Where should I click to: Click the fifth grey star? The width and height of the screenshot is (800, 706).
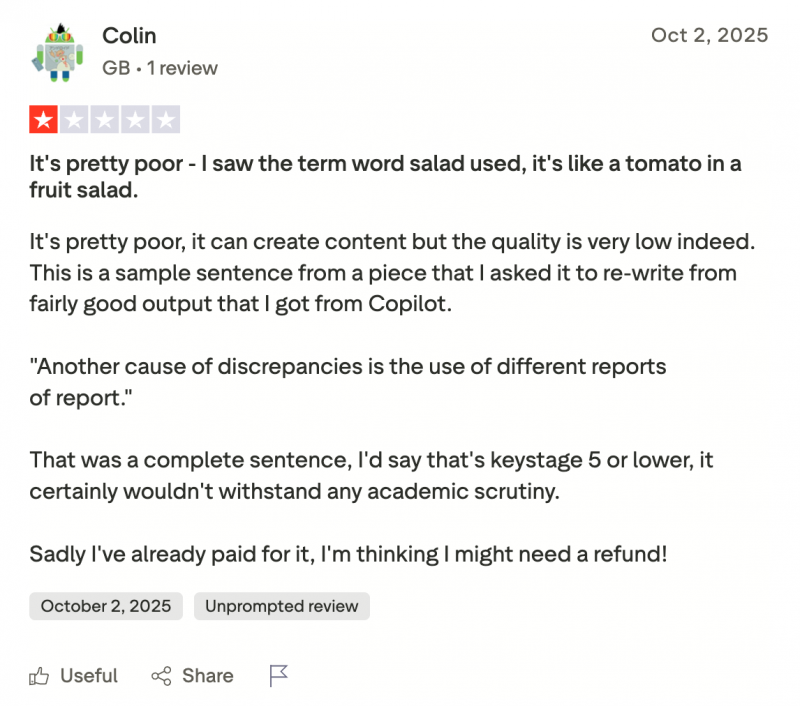166,122
